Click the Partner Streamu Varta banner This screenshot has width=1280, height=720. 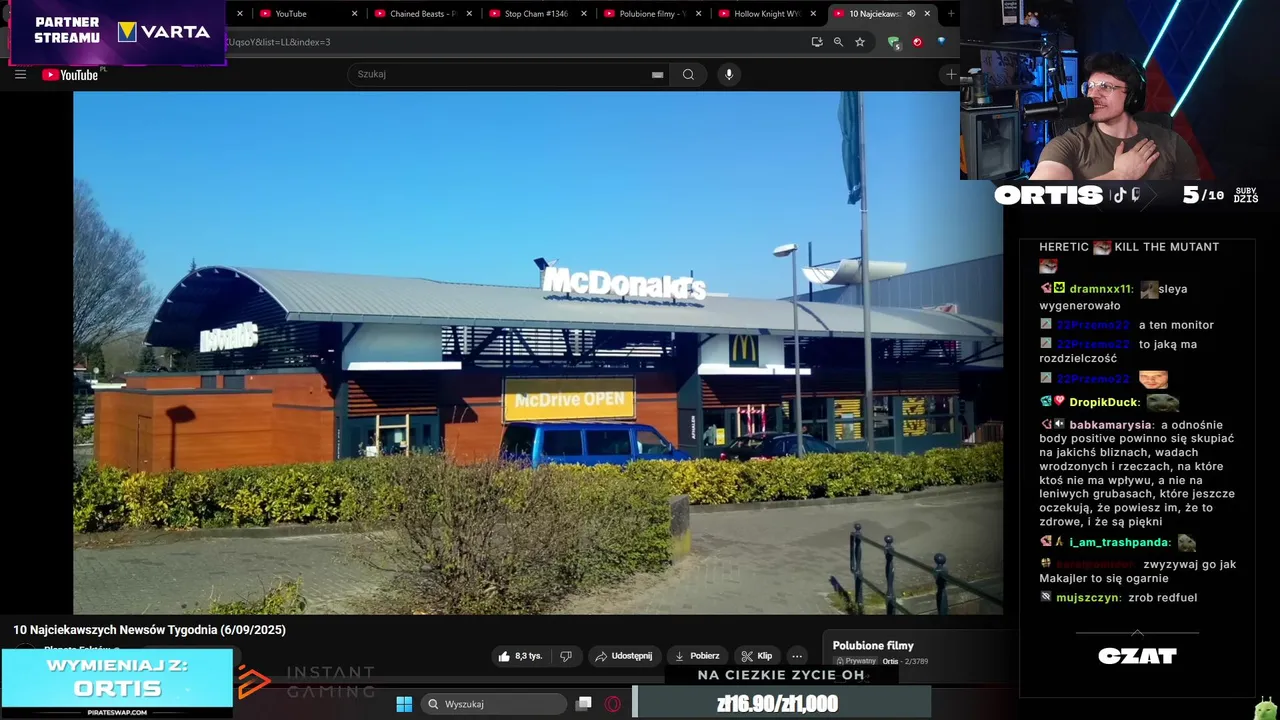tap(118, 32)
